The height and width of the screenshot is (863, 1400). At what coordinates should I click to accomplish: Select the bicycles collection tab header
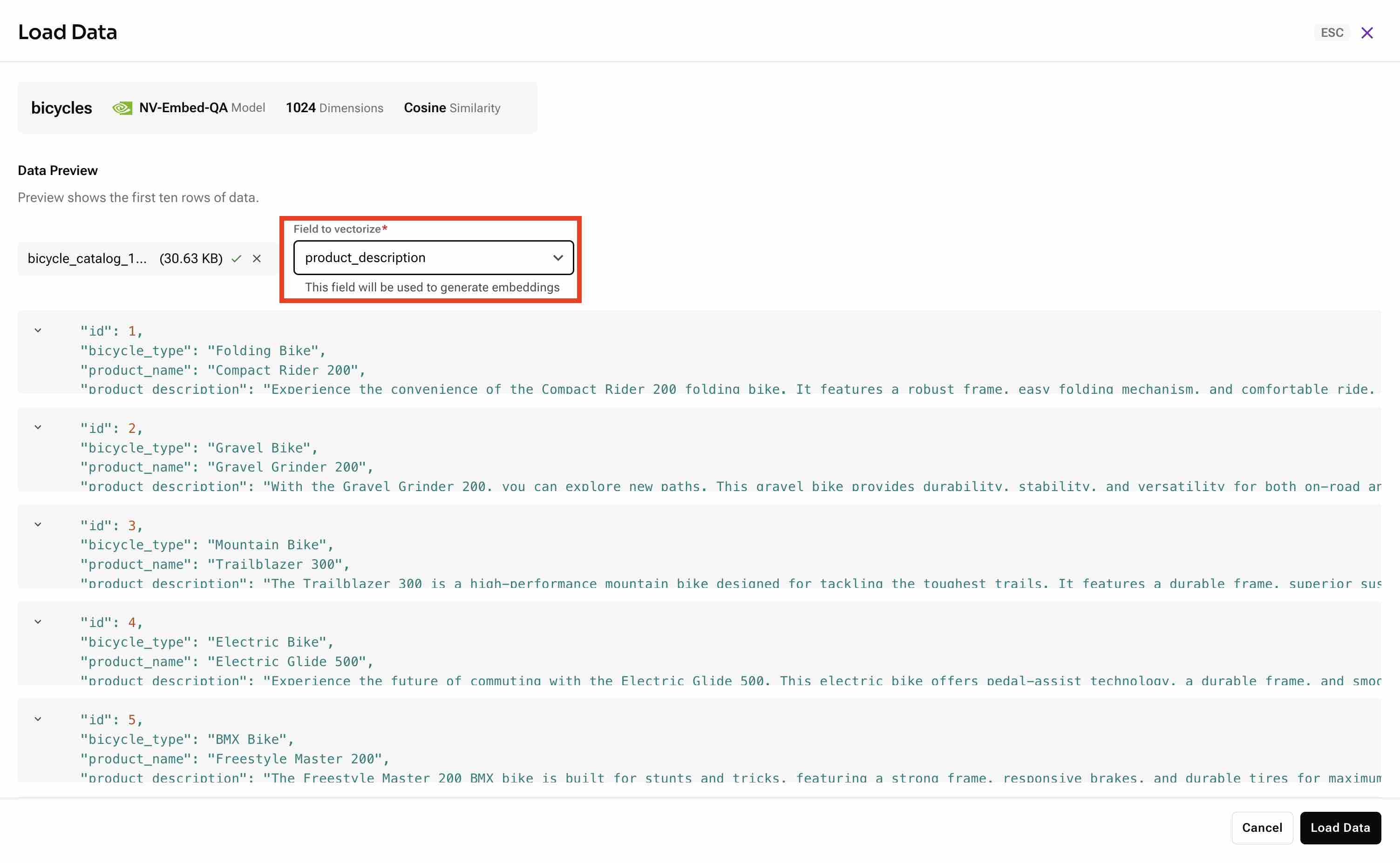tap(61, 107)
